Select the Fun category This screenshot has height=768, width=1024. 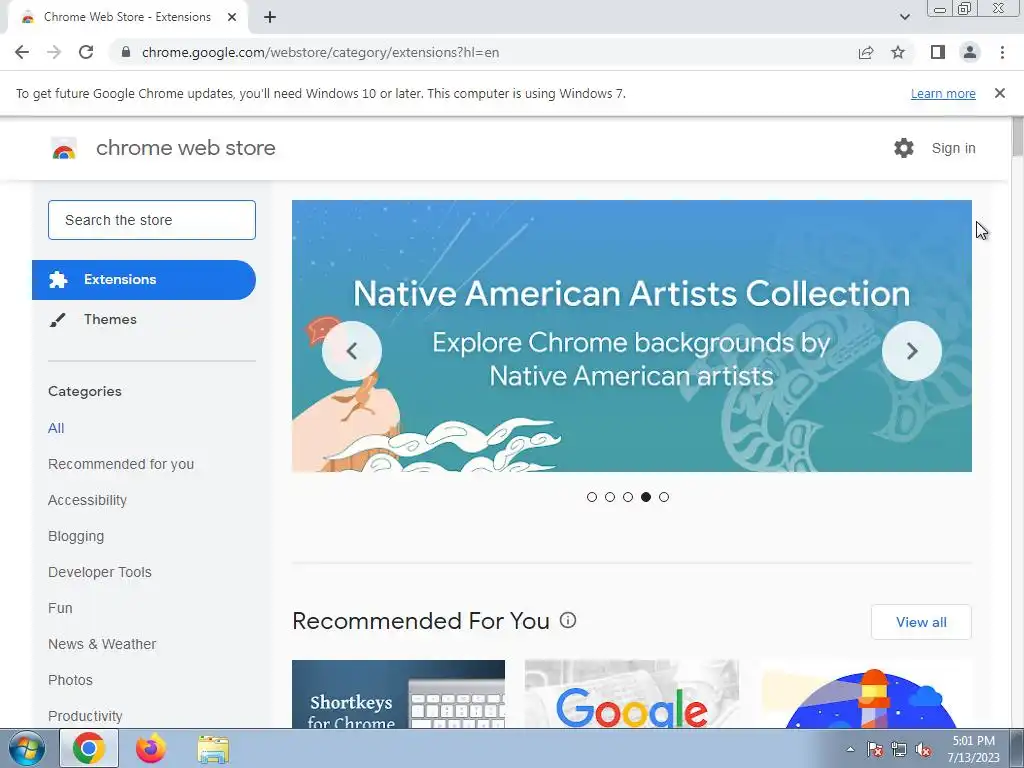tap(60, 608)
